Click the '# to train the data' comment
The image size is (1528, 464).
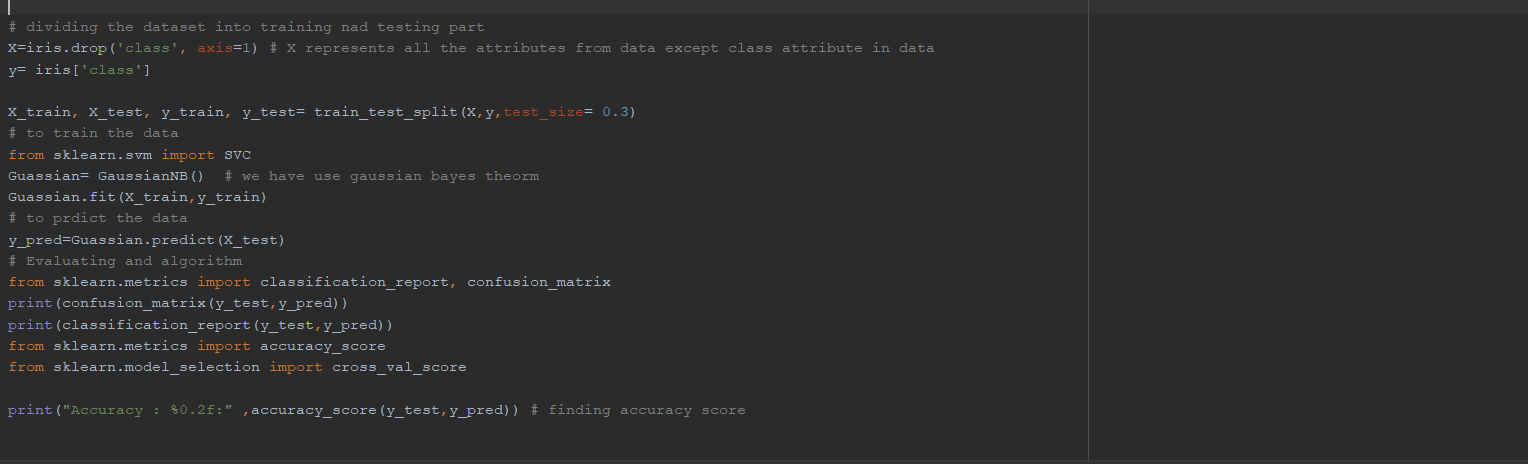pyautogui.click(x=93, y=133)
